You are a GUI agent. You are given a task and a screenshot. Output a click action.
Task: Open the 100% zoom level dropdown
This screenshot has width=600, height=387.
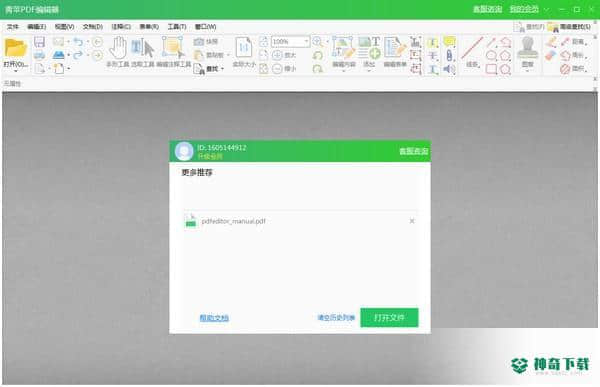coord(306,41)
